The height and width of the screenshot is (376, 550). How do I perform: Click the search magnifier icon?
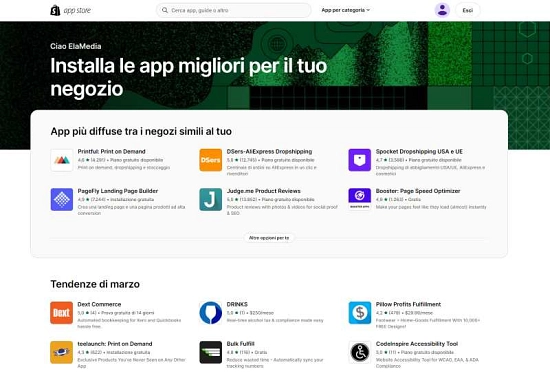tap(165, 10)
